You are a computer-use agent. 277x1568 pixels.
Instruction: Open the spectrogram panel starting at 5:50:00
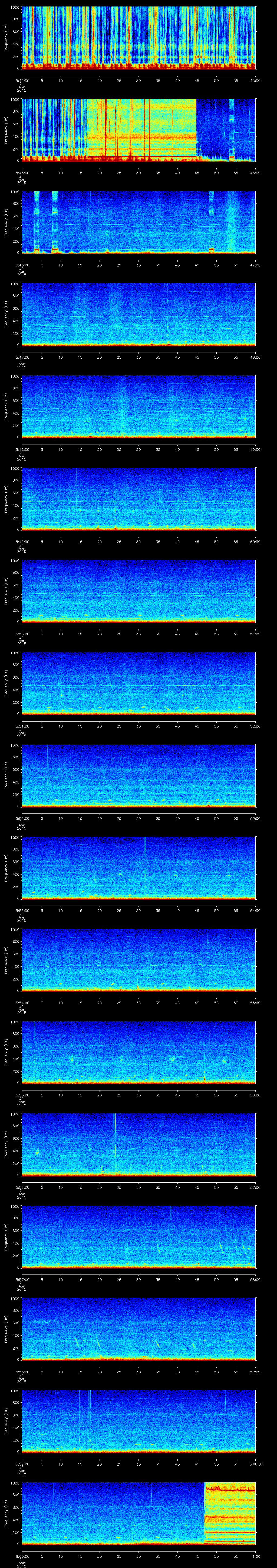tap(138, 591)
